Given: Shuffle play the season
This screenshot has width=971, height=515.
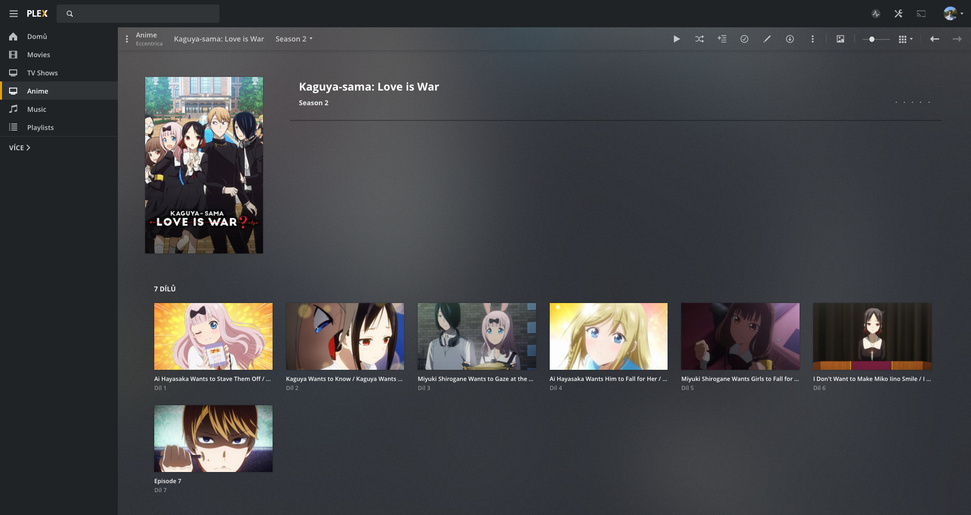Looking at the screenshot, I should 699,39.
